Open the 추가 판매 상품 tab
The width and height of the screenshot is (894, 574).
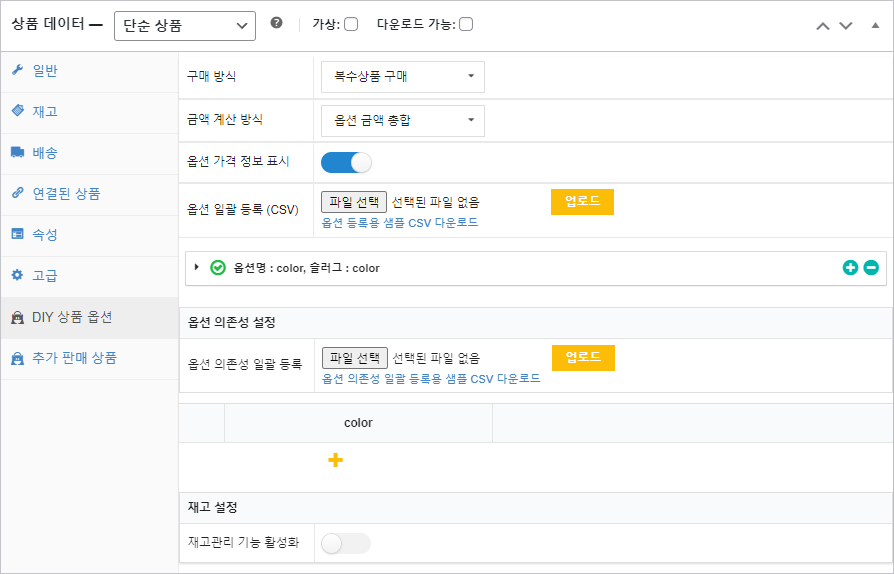[74, 358]
